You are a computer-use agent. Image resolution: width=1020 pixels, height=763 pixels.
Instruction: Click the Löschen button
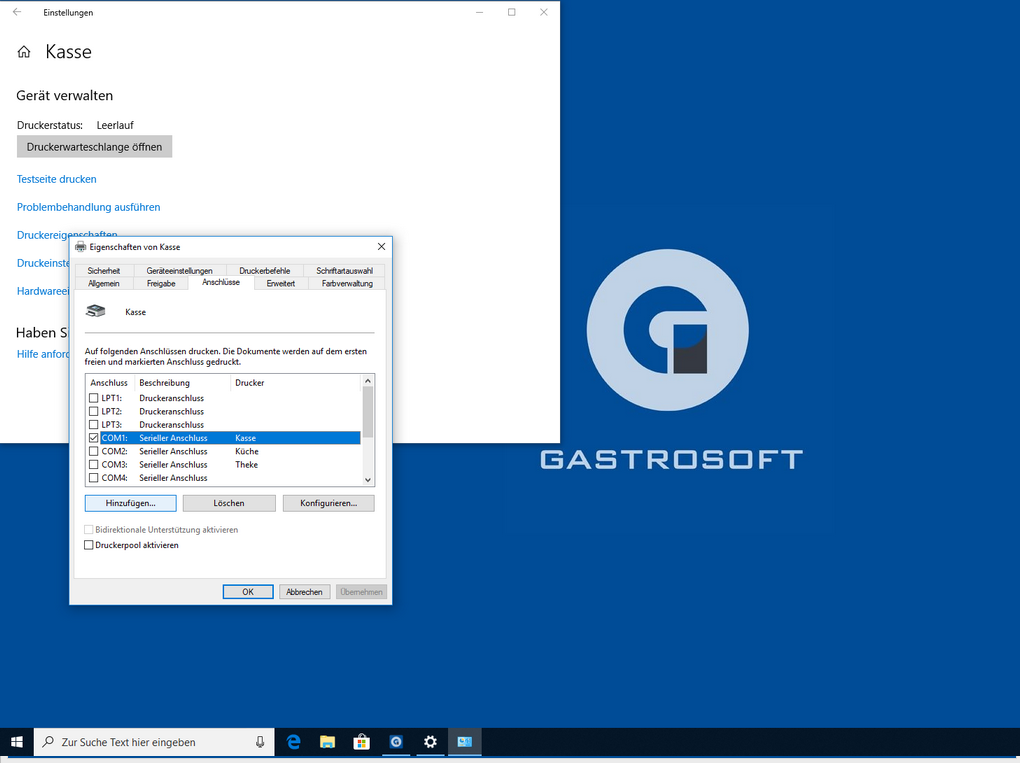point(229,503)
